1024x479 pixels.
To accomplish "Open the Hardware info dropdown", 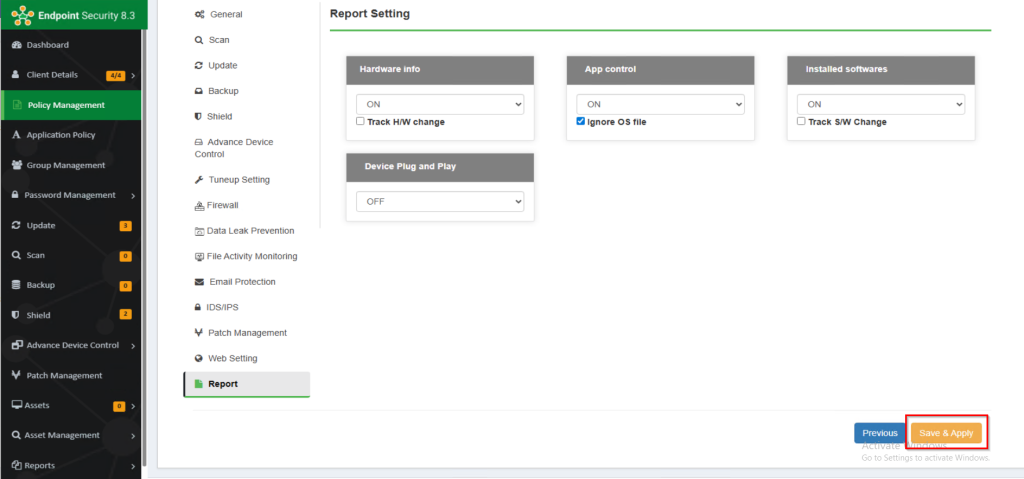I will (440, 104).
